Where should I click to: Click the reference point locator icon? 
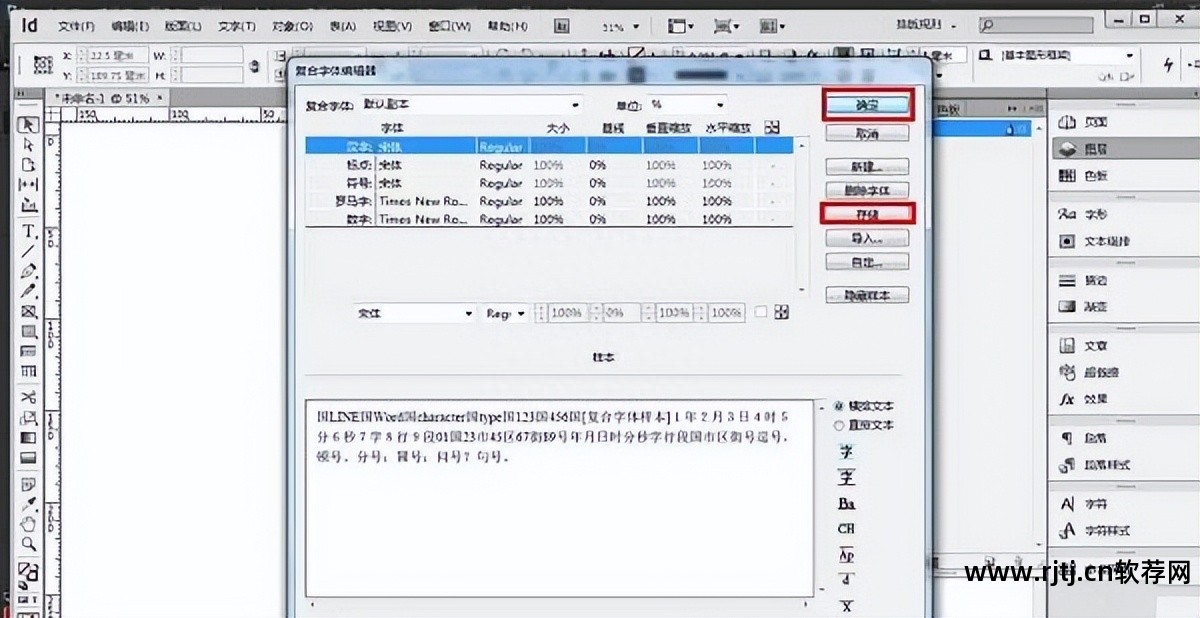pos(42,65)
